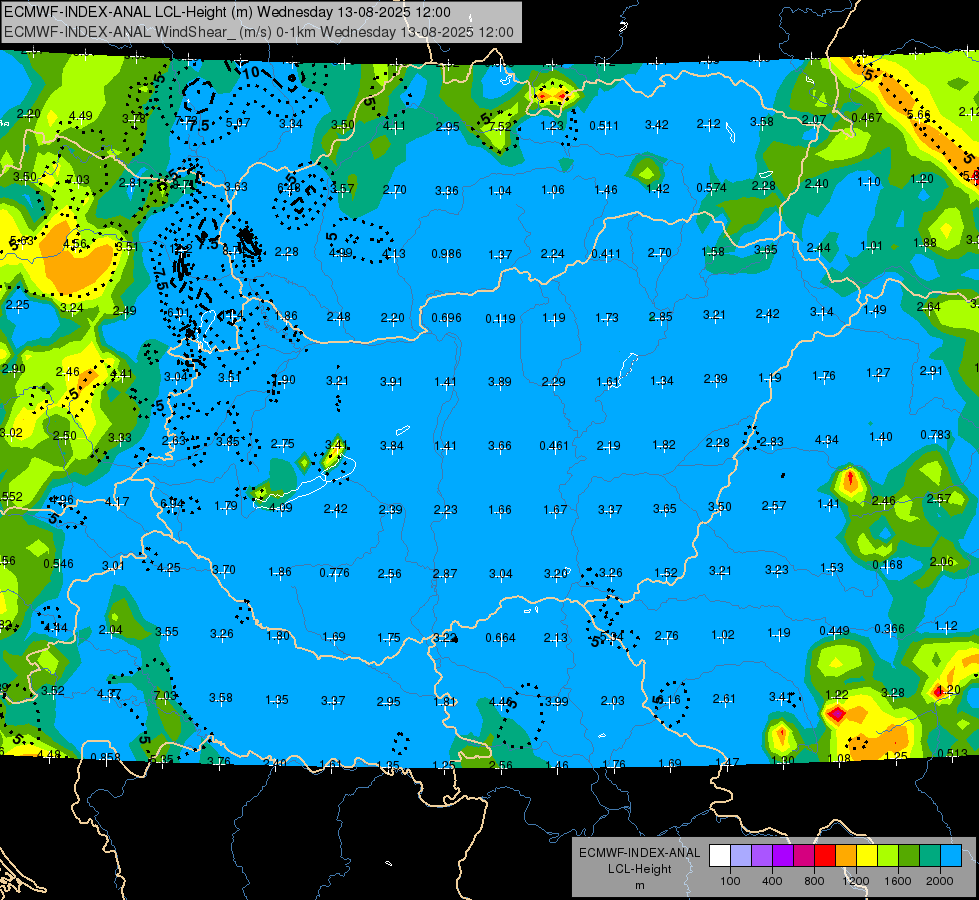
Task: Click the wind shear value 0.664
Action: pyautogui.click(x=500, y=638)
